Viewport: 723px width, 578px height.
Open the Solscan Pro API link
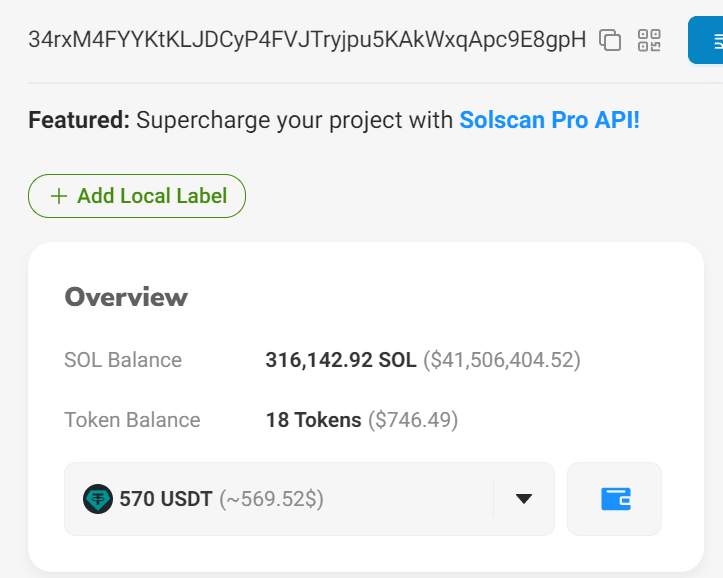click(549, 121)
